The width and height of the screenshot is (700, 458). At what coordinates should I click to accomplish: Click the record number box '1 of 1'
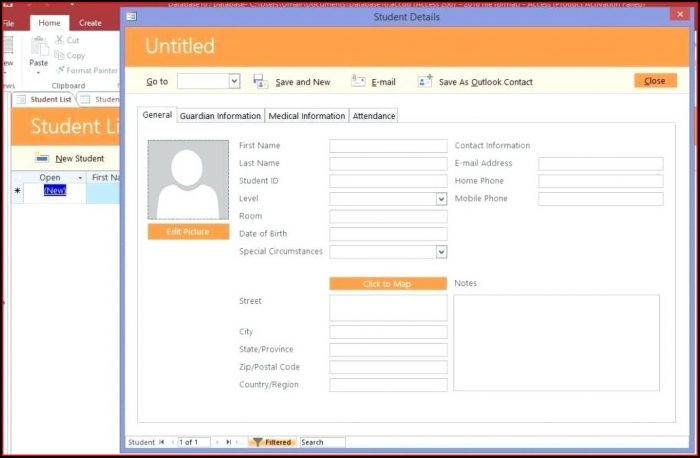193,442
